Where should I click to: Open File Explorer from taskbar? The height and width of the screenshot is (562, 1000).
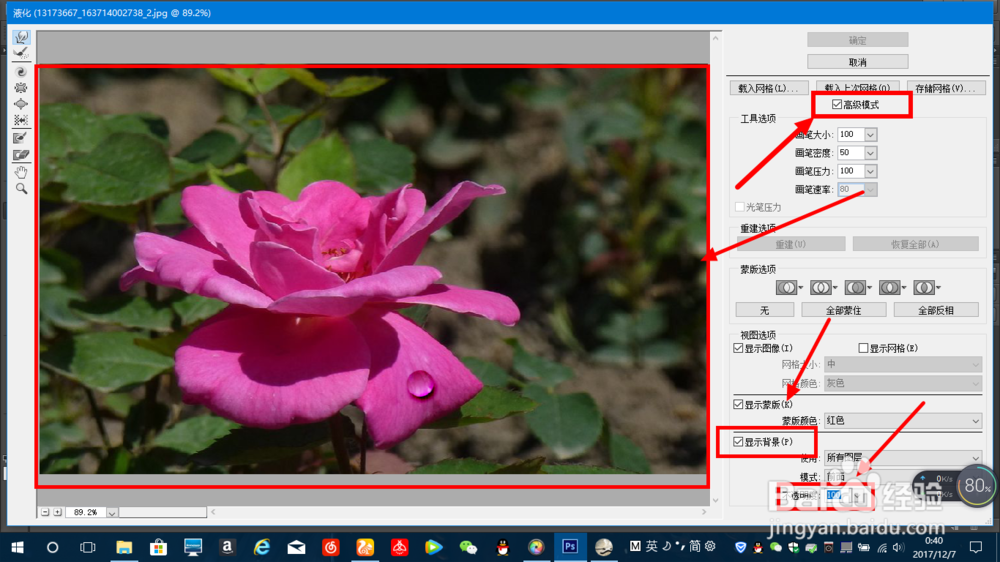tap(124, 547)
